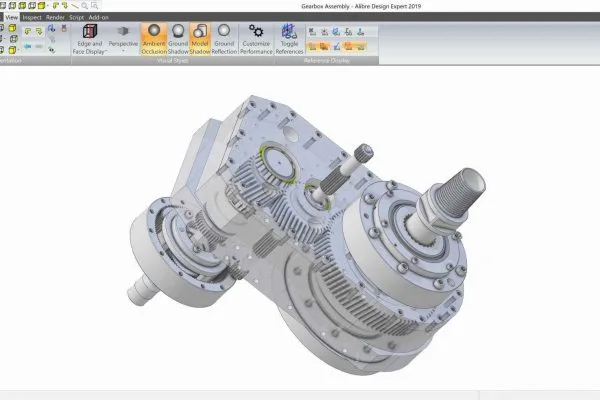Click the blue sketch-pencil icon in Reference Display
This screenshot has height=400, width=600.
coord(337,47)
